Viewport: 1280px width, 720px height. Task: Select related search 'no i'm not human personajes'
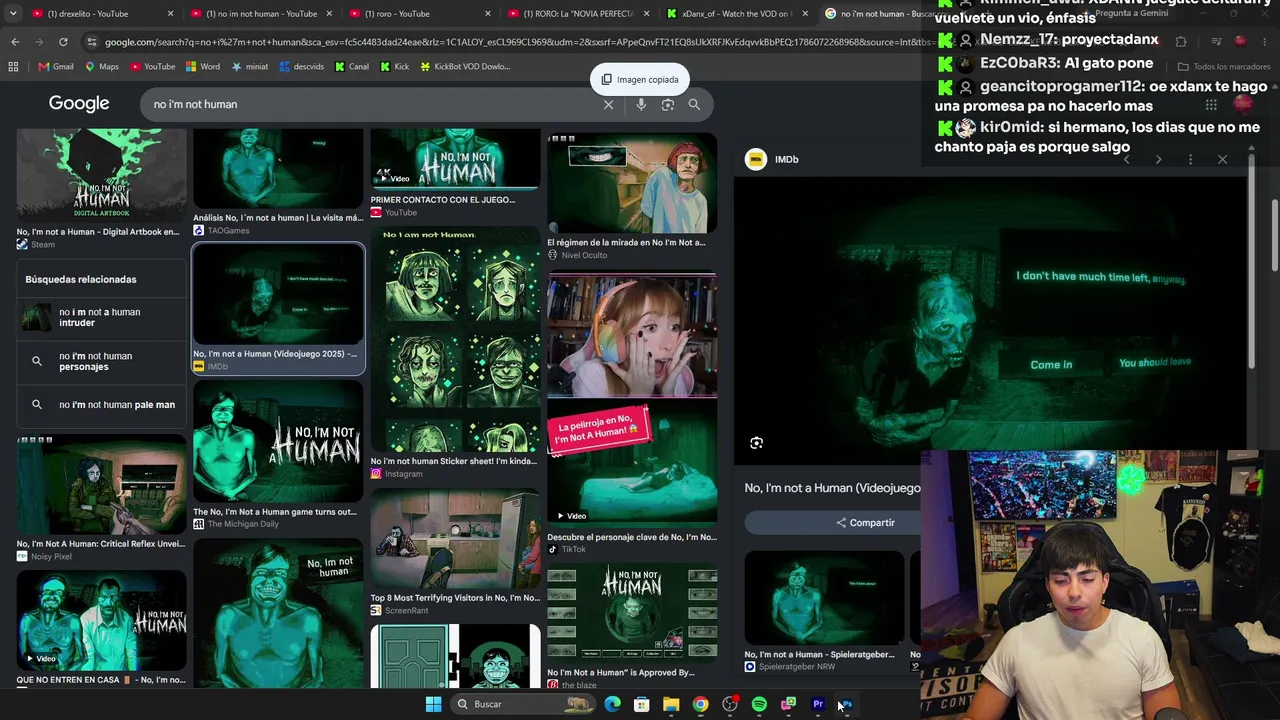coord(100,361)
